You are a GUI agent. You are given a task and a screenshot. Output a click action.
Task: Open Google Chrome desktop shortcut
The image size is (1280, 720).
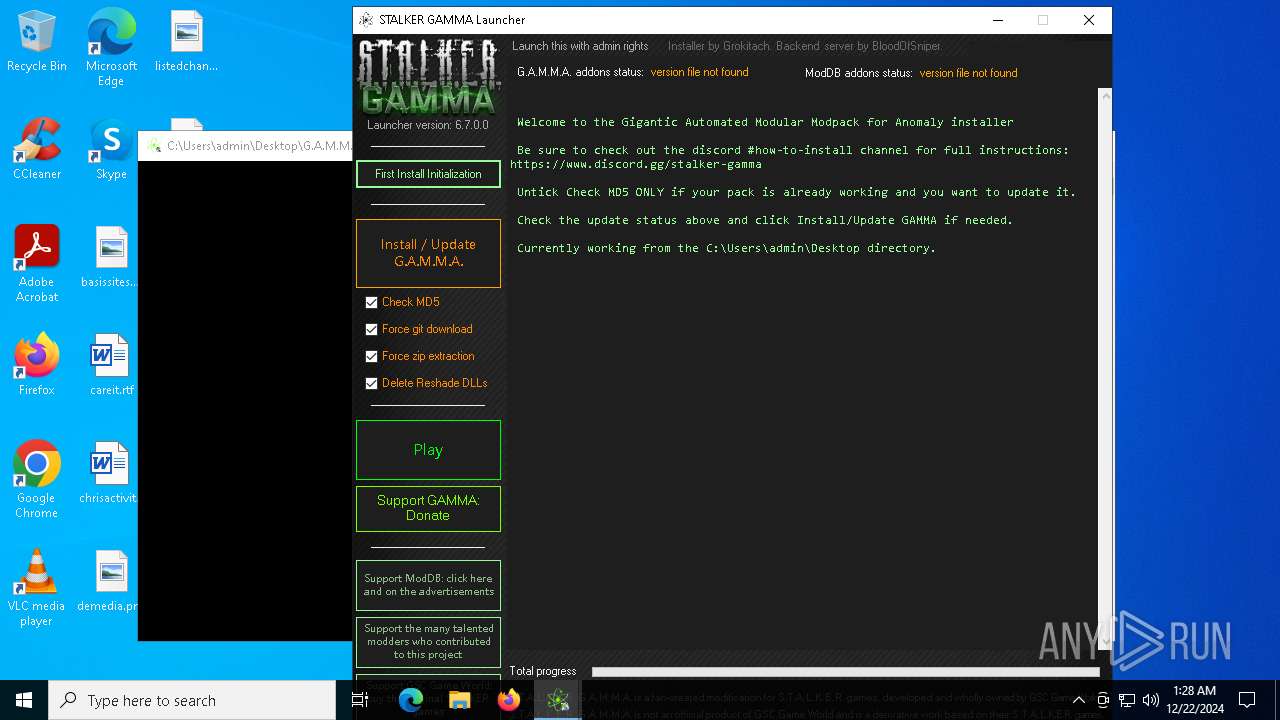[37, 479]
